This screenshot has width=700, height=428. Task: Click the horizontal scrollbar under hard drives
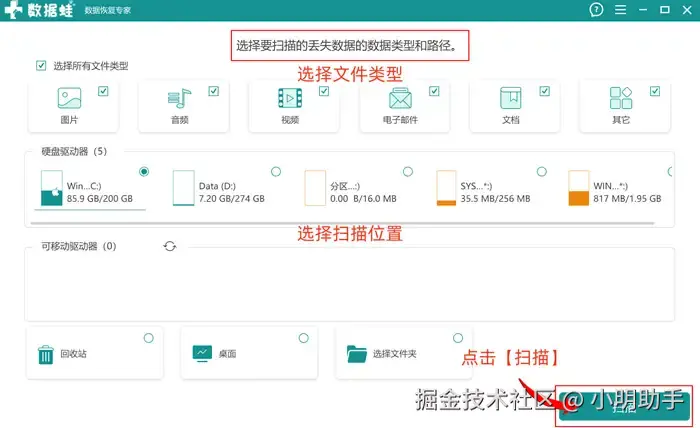pos(342,223)
